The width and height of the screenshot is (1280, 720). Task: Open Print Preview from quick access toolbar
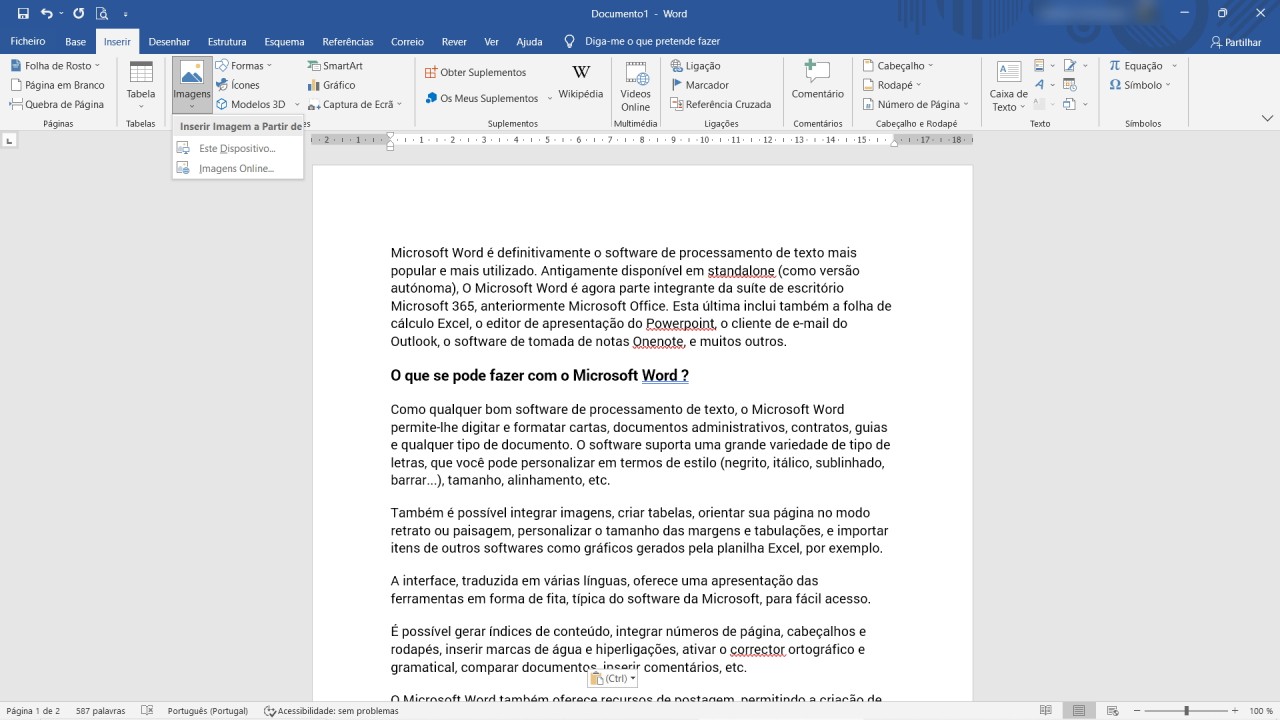pos(102,14)
